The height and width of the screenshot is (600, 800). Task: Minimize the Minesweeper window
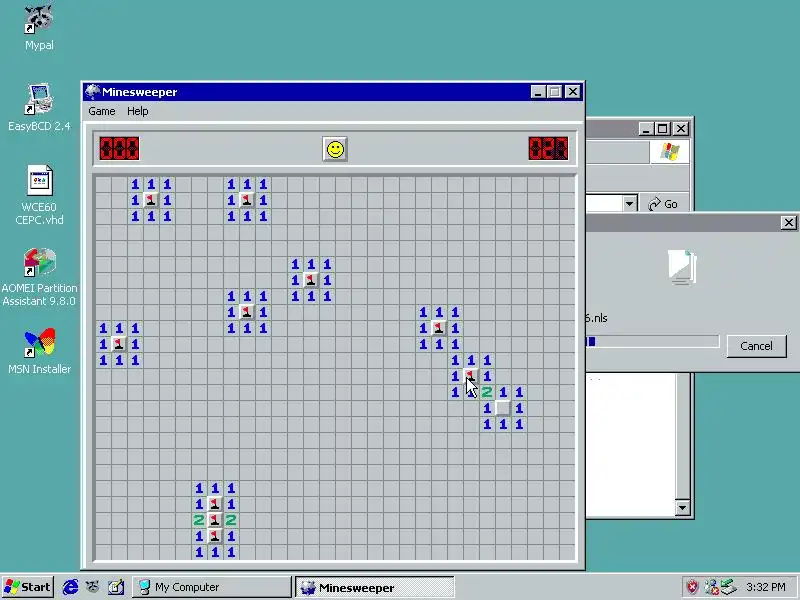click(x=538, y=92)
